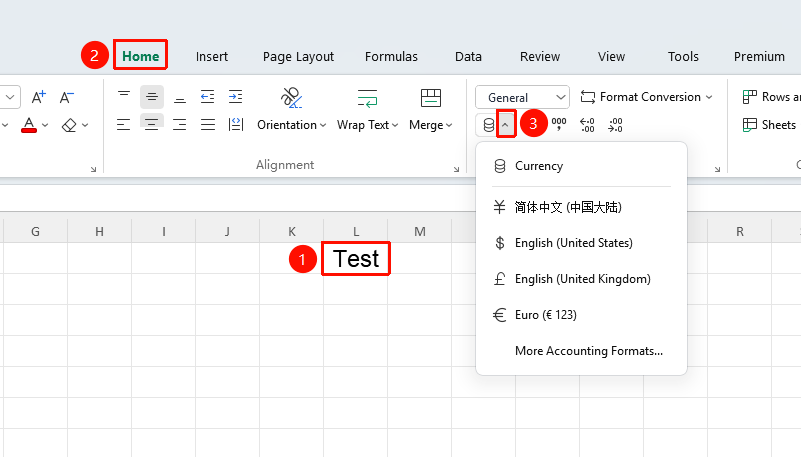
Task: Expand the Merge dropdown
Action: pos(449,125)
